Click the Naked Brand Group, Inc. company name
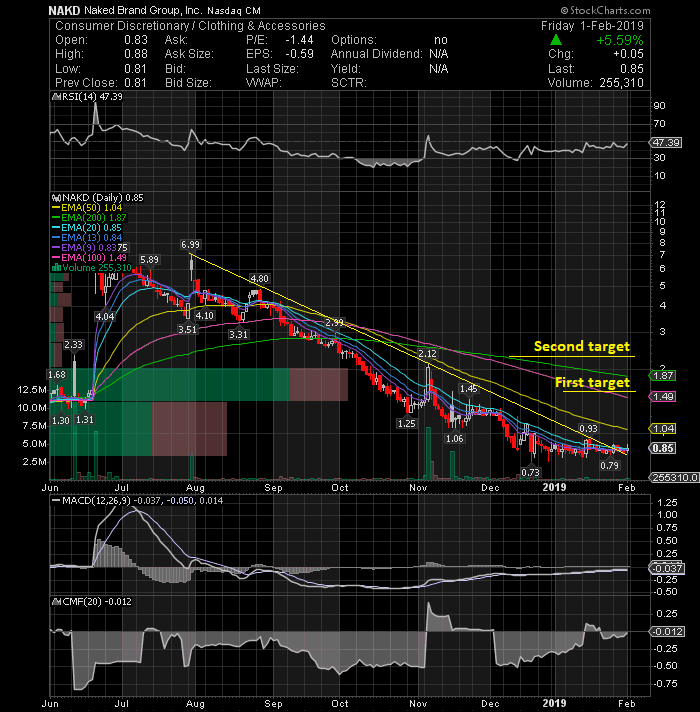 [143, 10]
